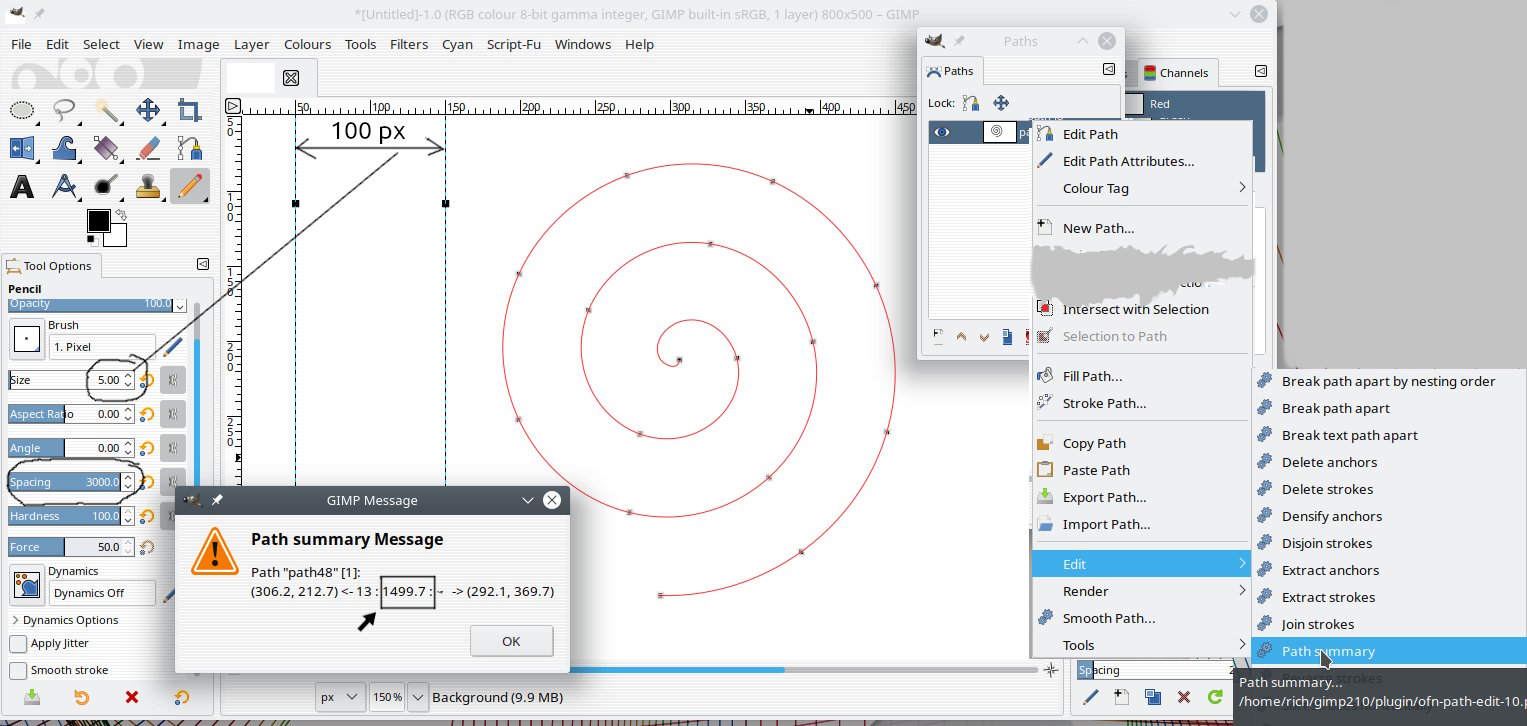
Task: Choose the Clone stamp tool
Action: coord(148,186)
